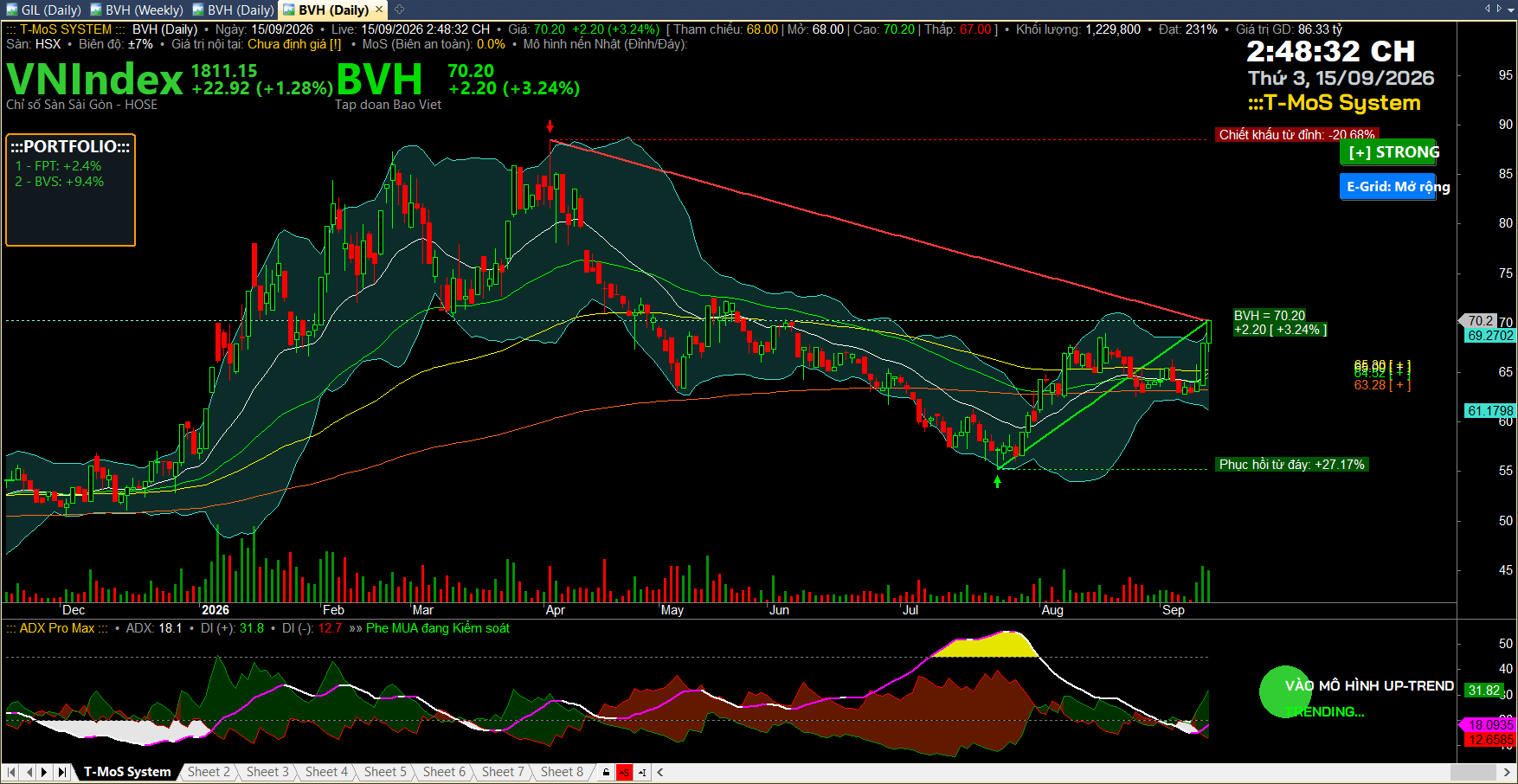Click the BVS: +9.4% portfolio entry

coord(59,182)
